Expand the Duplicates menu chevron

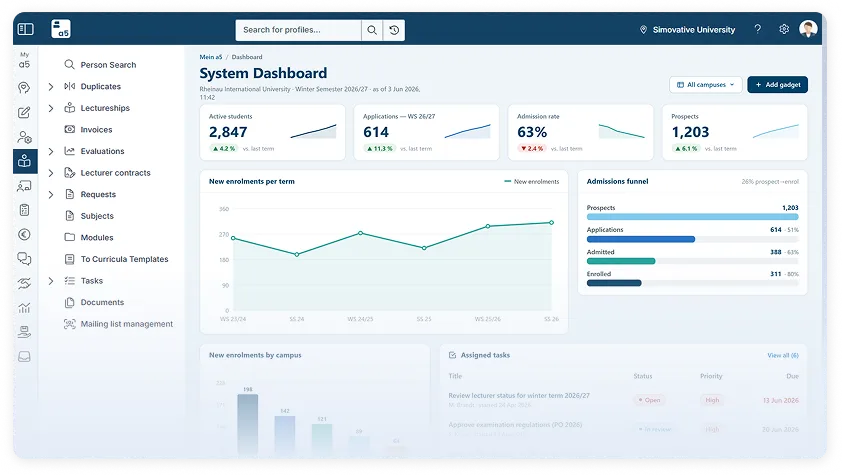click(x=51, y=86)
